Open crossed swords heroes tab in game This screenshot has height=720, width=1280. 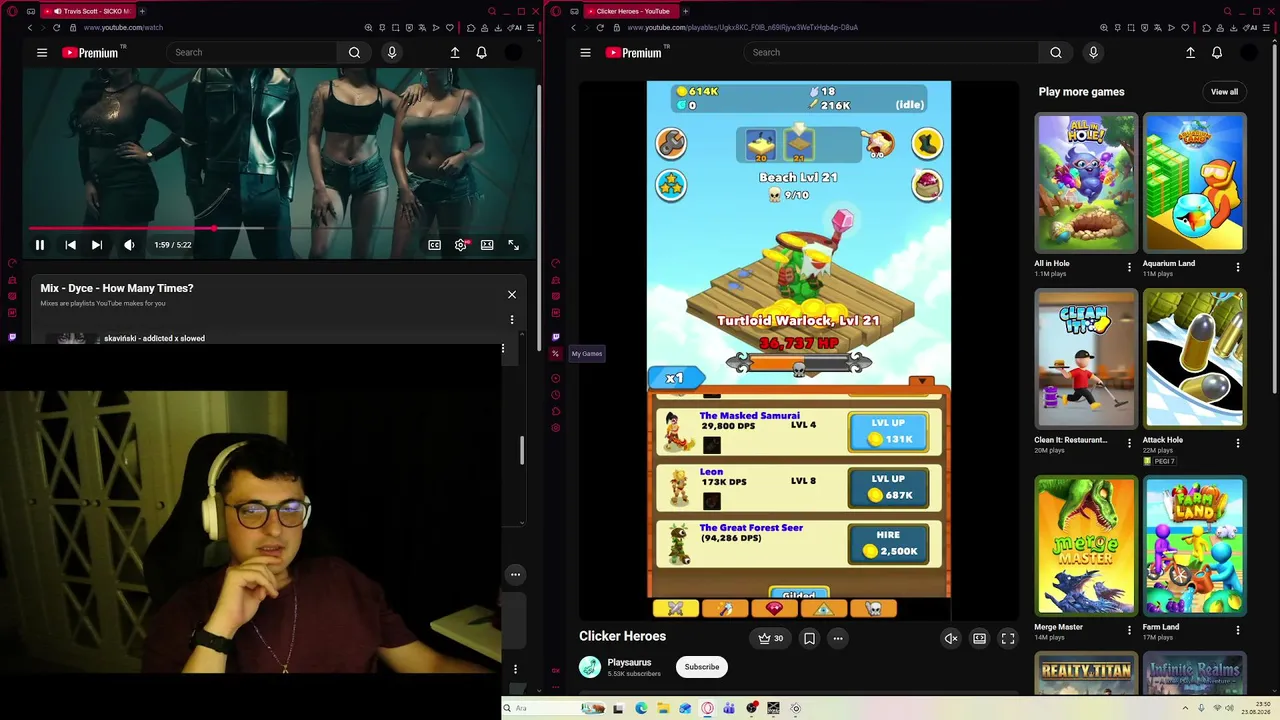coord(676,608)
